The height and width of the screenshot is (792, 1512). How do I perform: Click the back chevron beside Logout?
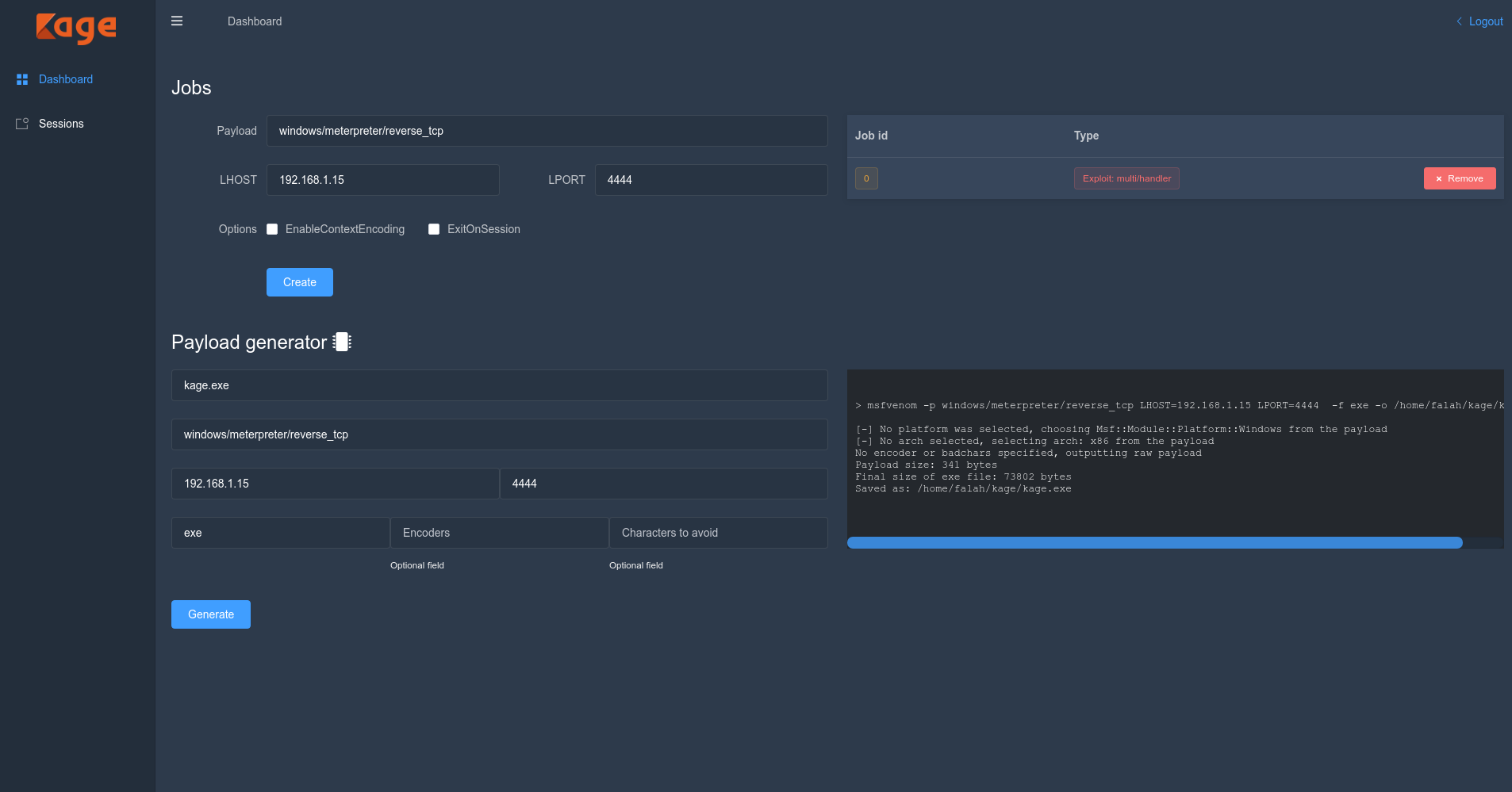tap(1459, 21)
